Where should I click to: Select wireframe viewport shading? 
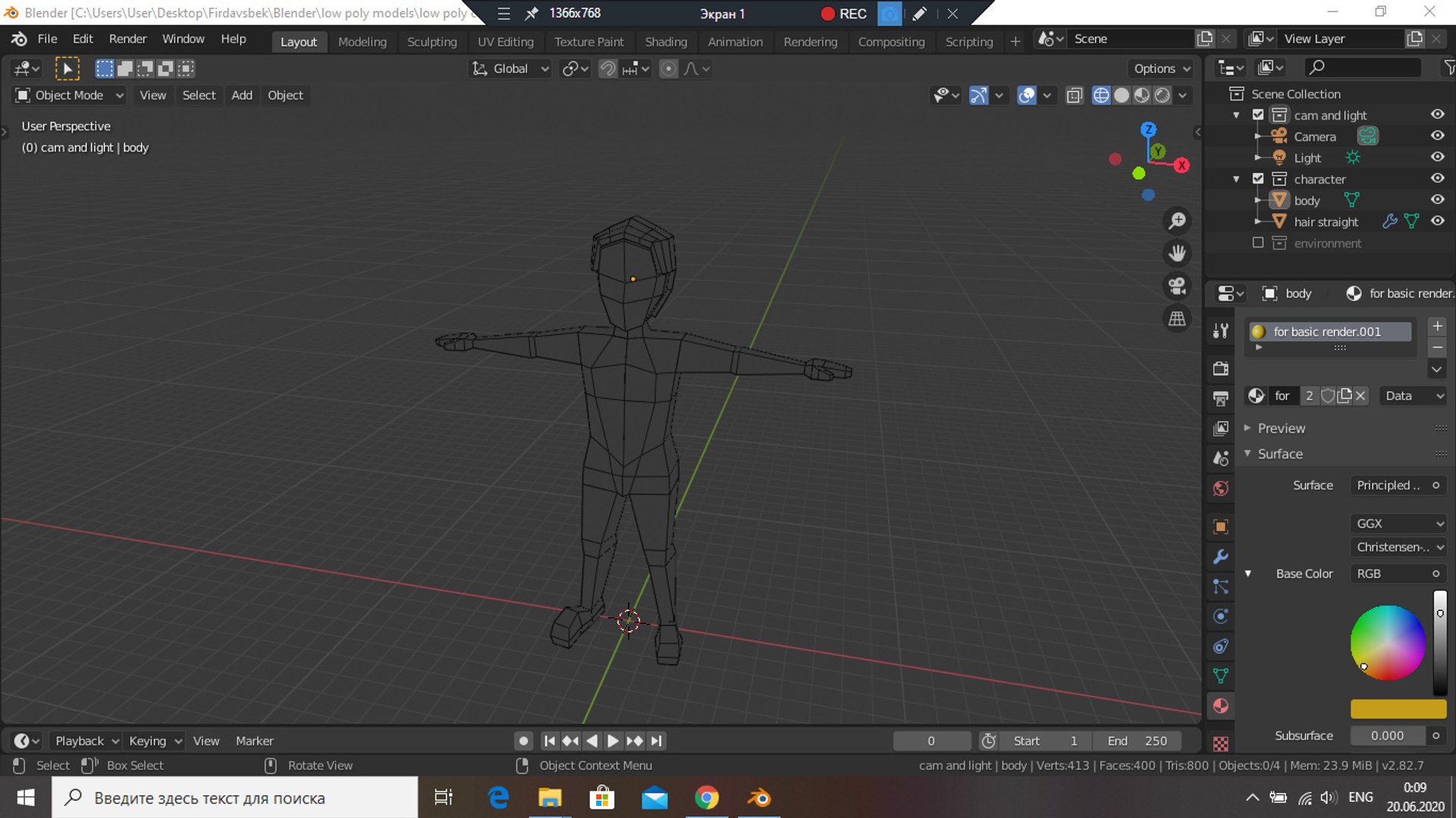click(1101, 95)
